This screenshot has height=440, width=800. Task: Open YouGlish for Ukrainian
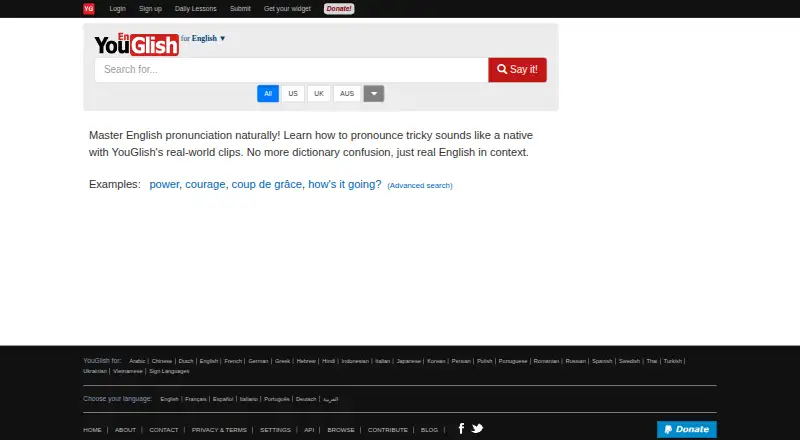point(95,371)
